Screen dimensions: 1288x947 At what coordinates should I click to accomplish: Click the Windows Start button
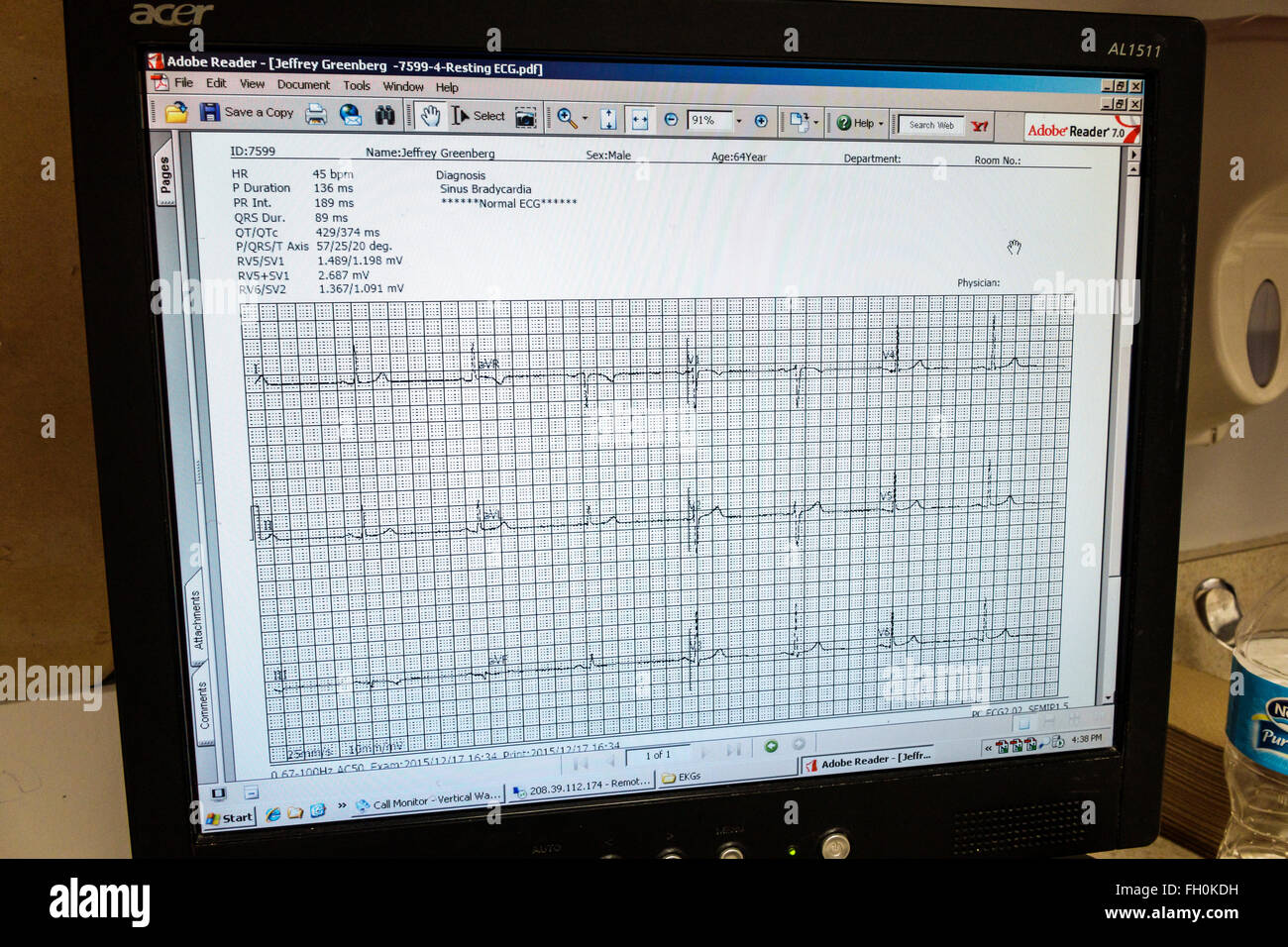click(x=229, y=817)
